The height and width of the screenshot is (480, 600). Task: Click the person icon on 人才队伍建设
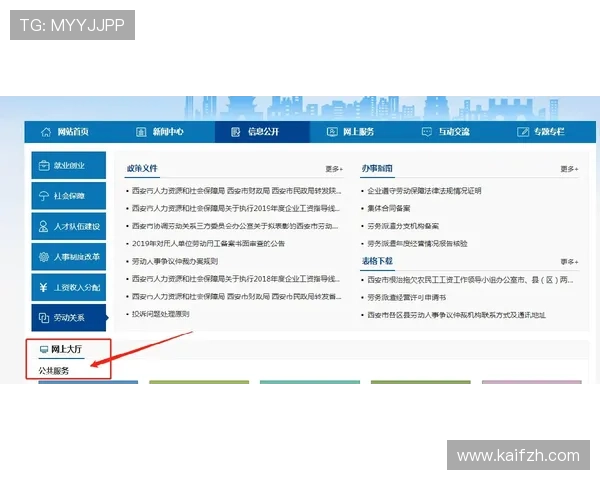pos(44,226)
